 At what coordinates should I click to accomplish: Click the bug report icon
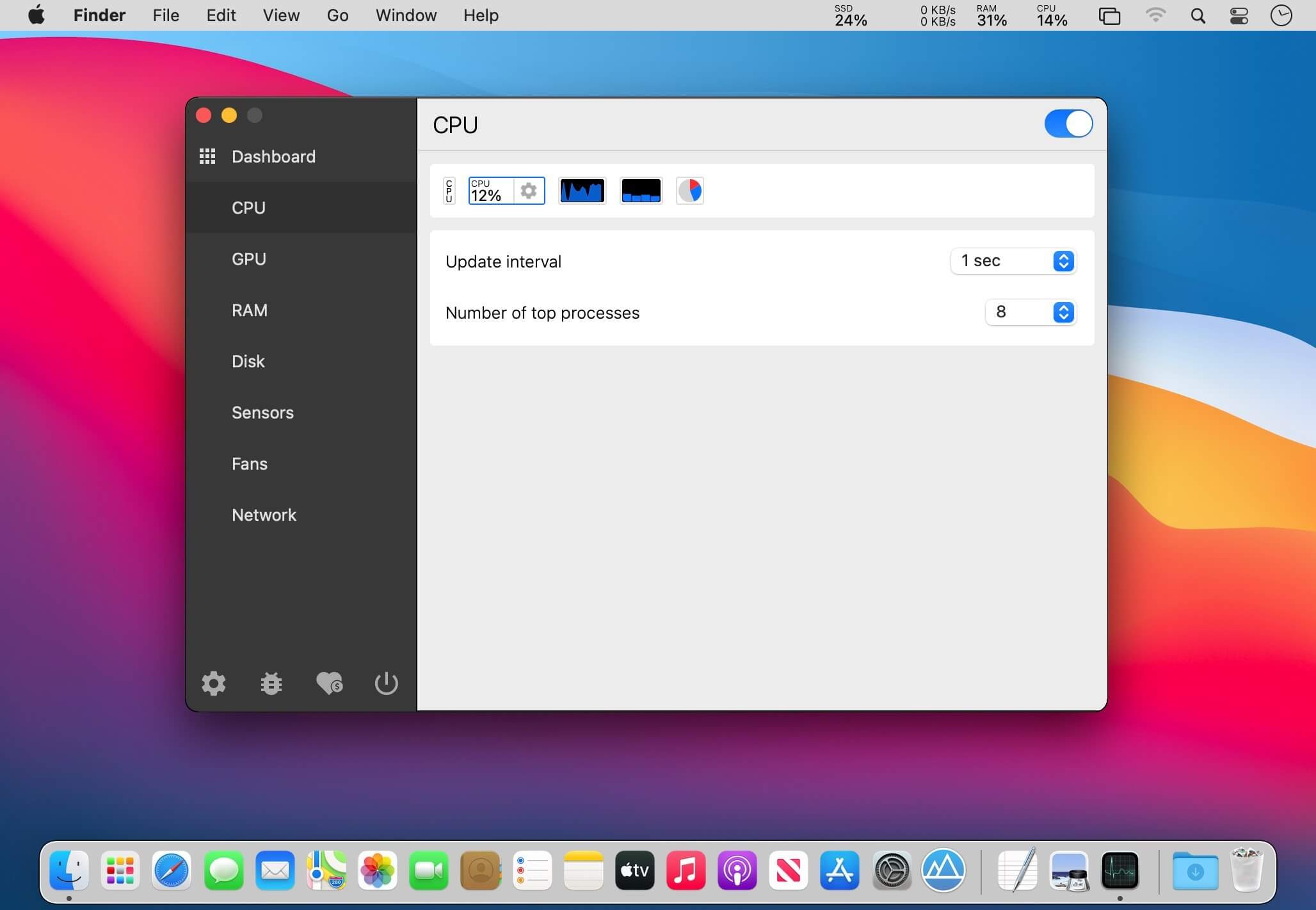coord(271,683)
